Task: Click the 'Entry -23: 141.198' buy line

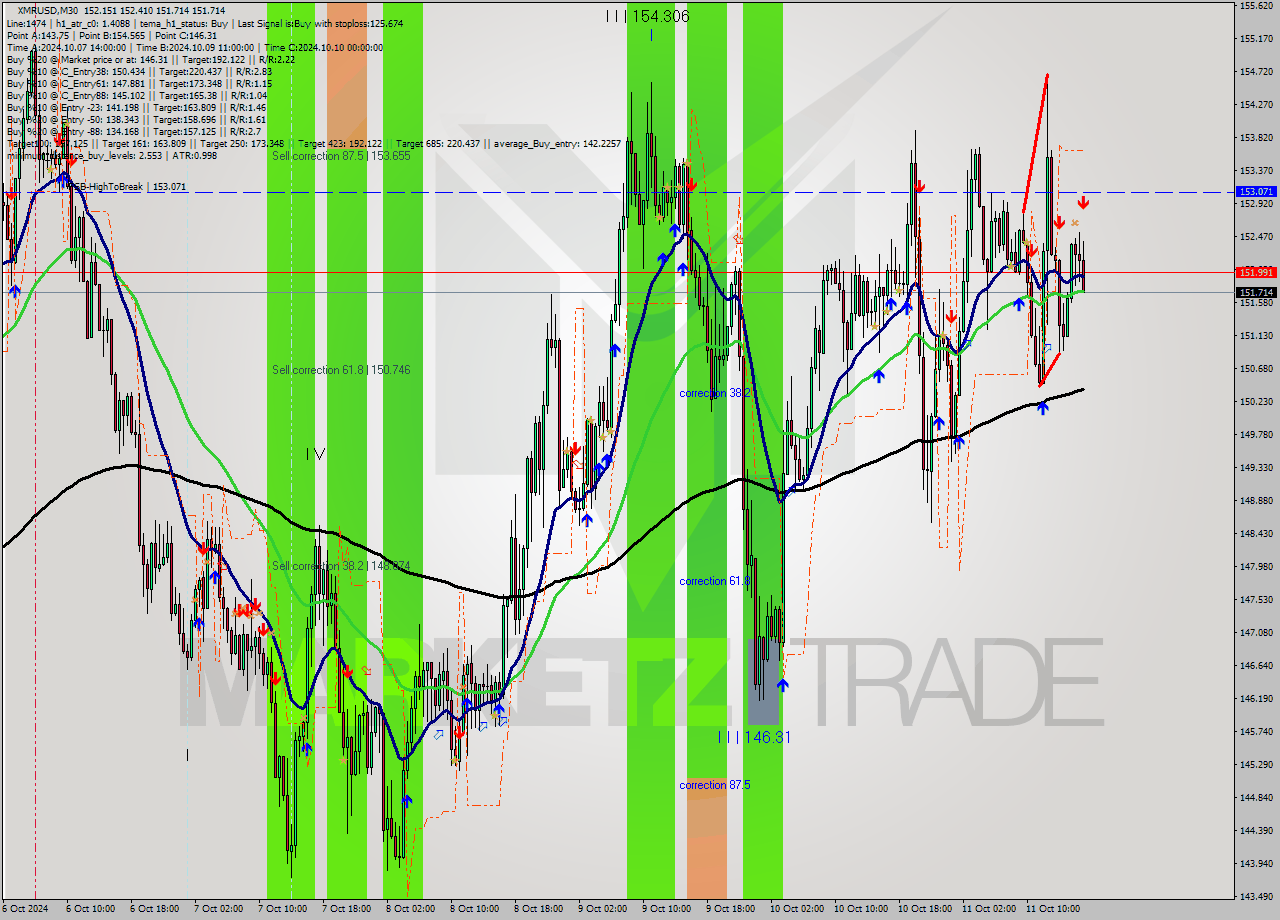Action: click(x=136, y=107)
